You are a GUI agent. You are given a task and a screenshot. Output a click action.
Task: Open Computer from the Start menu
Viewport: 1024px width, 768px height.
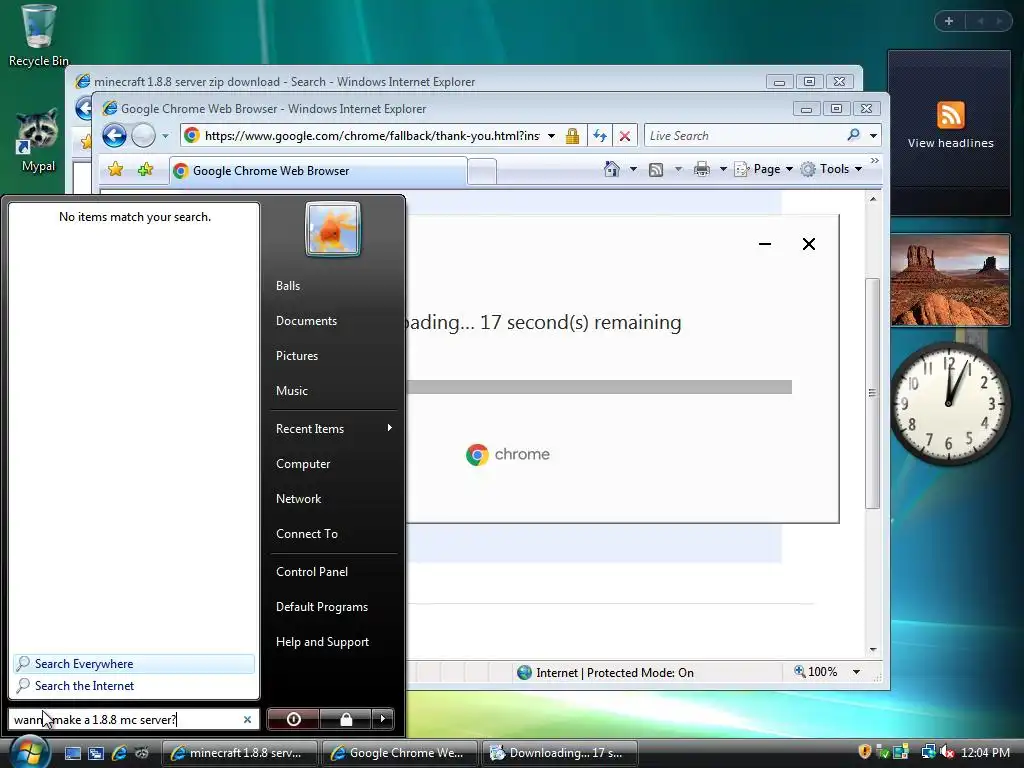[303, 464]
